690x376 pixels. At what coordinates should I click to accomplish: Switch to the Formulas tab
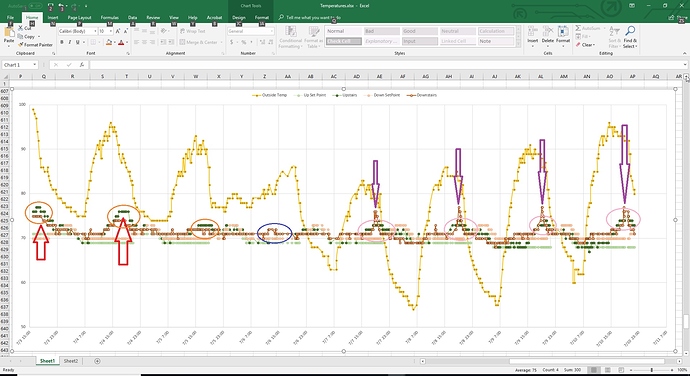(x=110, y=18)
